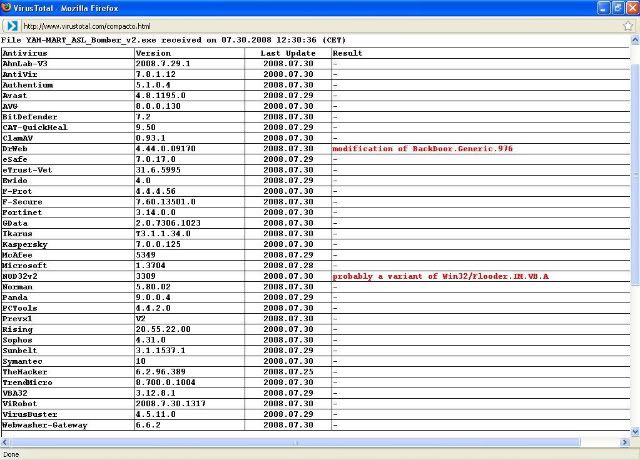
Task: Restore down the Firefox window
Action: [618, 8]
